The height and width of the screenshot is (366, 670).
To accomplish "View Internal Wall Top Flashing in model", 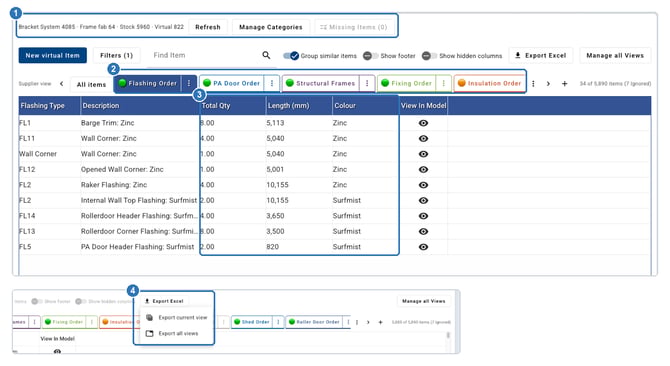I will (423, 200).
